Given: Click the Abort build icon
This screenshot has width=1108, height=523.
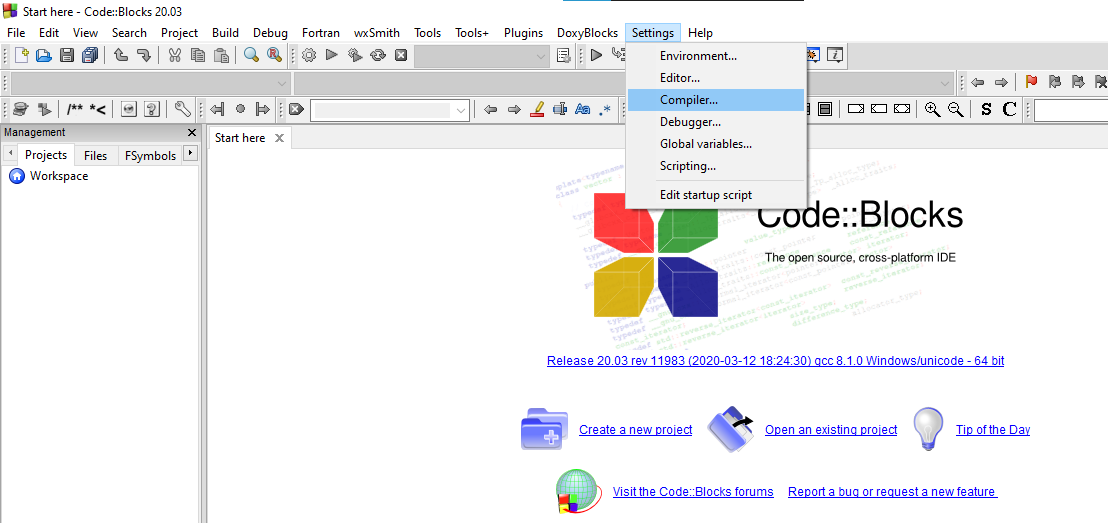Looking at the screenshot, I should tap(401, 55).
